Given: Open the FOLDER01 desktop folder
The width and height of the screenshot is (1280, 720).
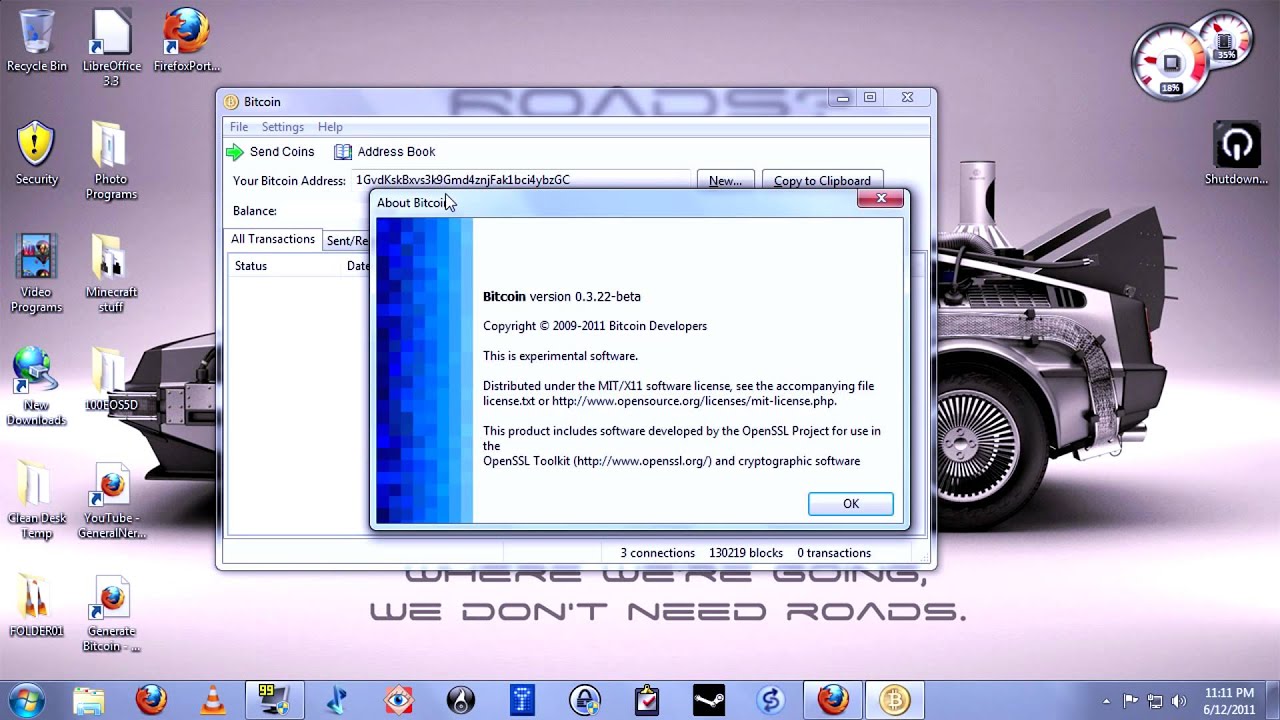Looking at the screenshot, I should point(37,605).
